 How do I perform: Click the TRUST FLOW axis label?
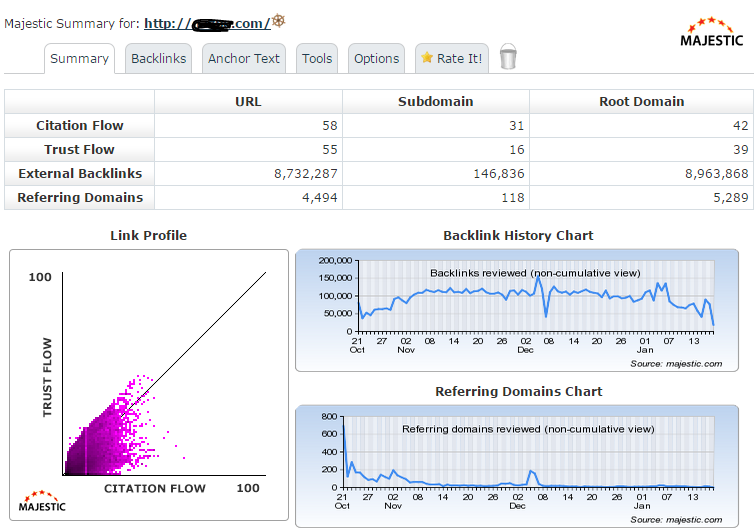[47, 377]
